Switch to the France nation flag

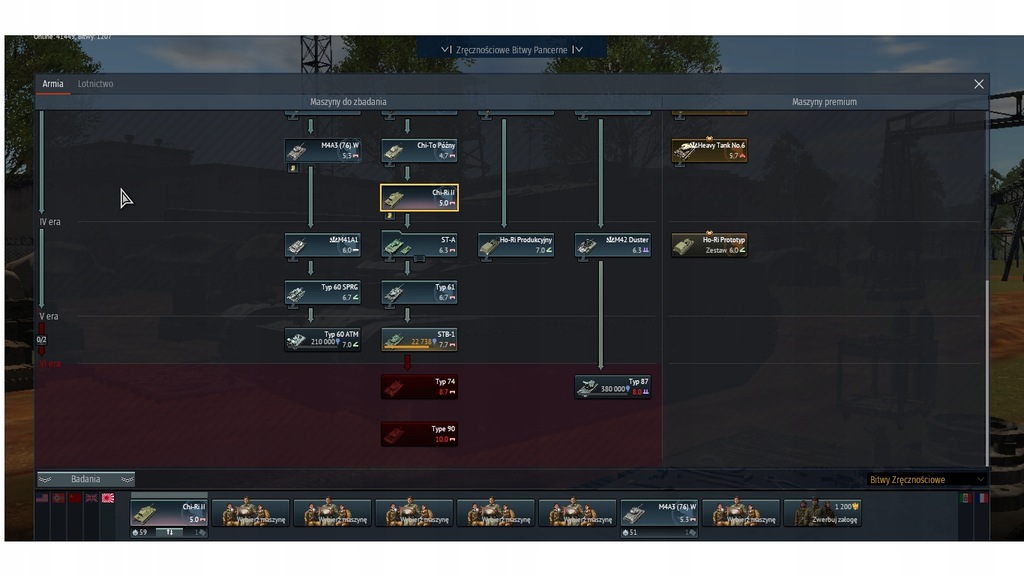pos(982,498)
